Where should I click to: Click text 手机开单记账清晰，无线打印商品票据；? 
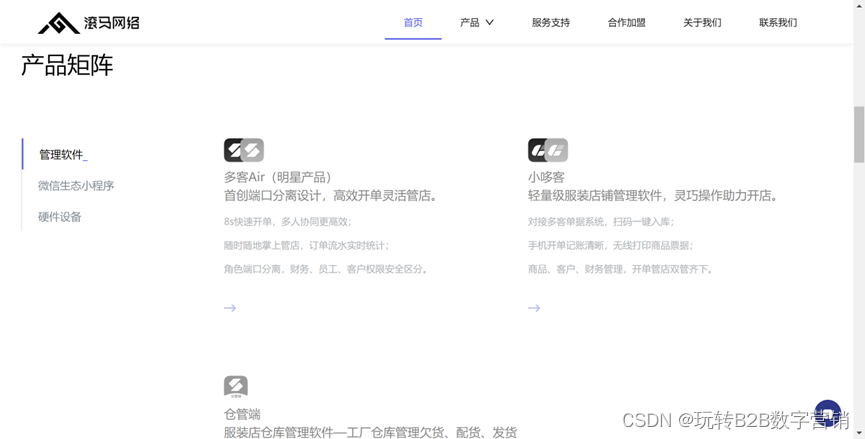coord(611,245)
